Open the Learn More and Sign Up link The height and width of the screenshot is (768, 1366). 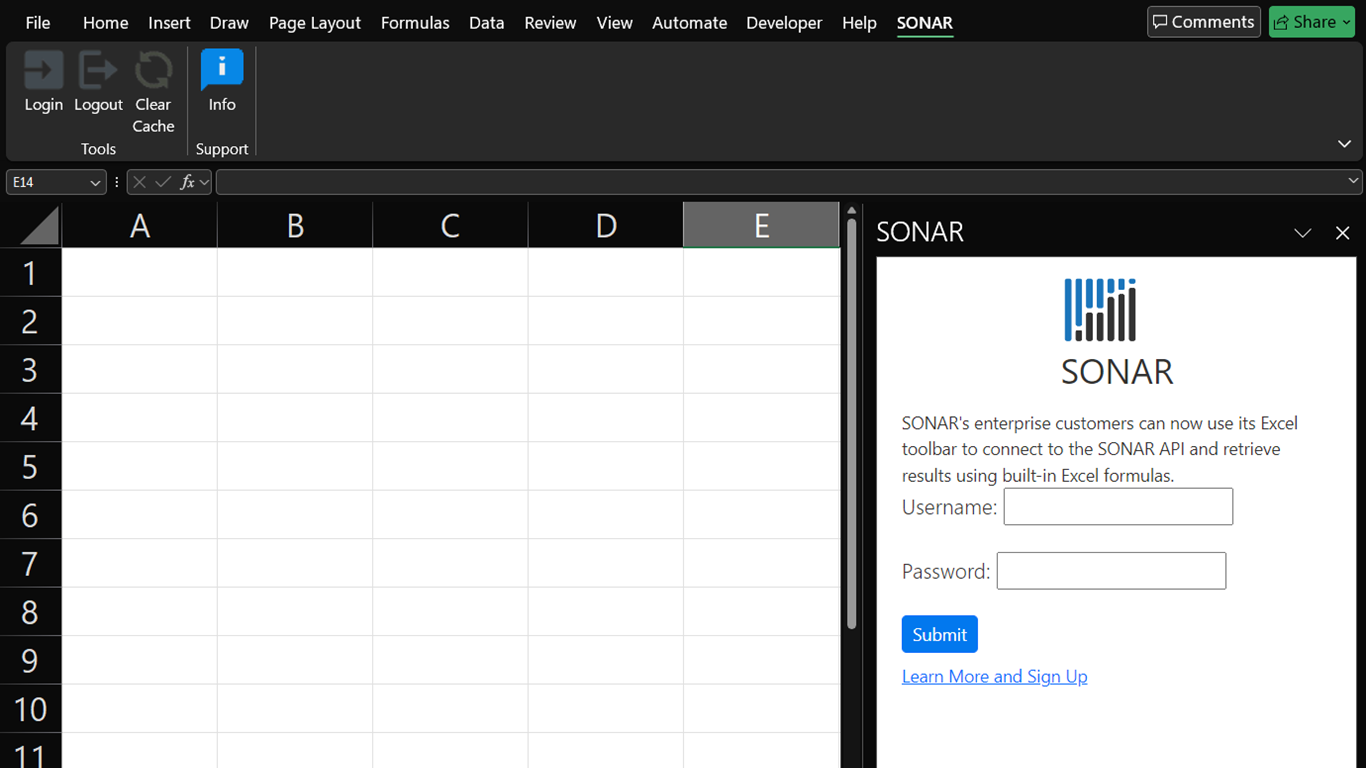point(995,677)
